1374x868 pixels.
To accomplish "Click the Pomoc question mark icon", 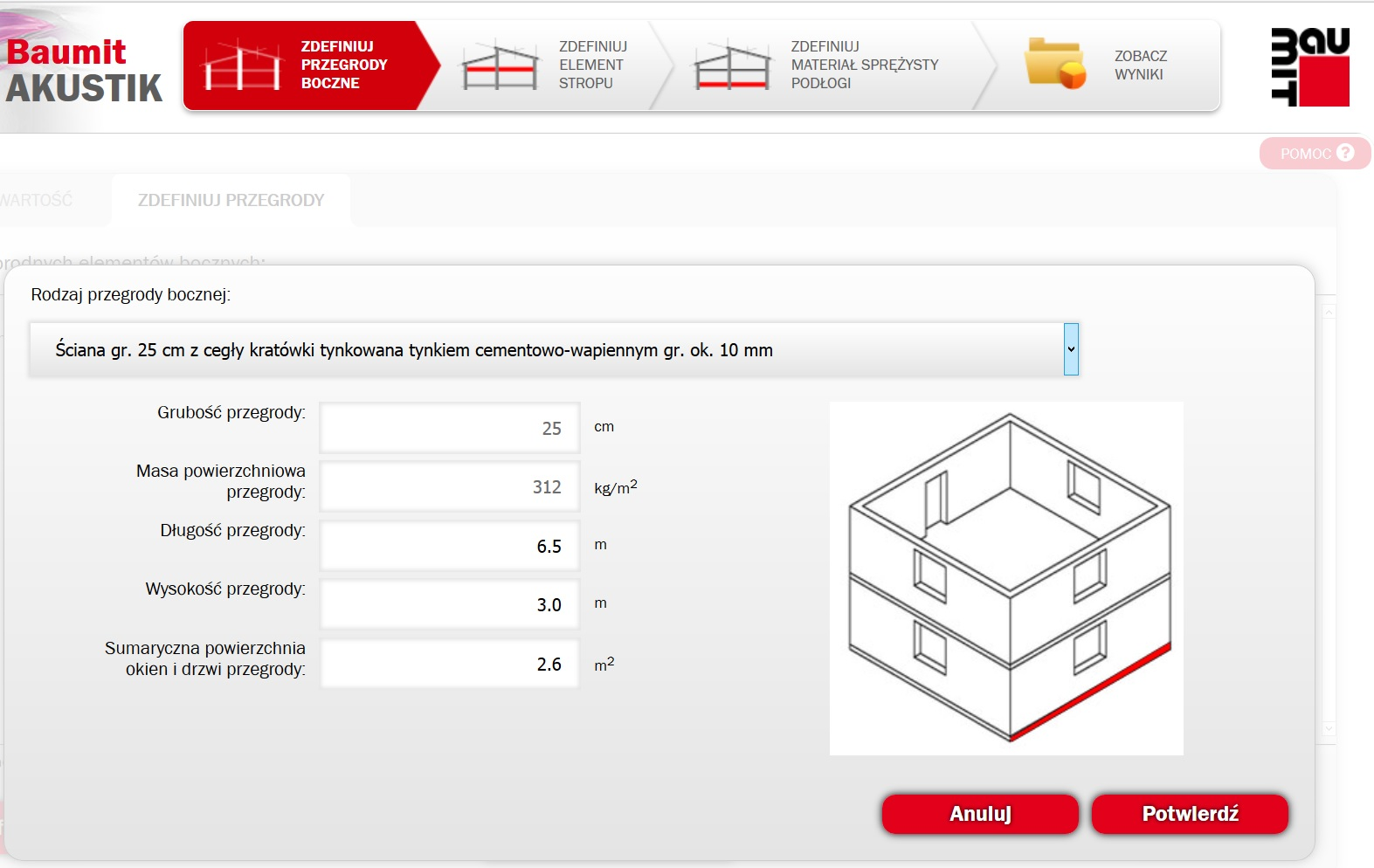I will [1345, 153].
